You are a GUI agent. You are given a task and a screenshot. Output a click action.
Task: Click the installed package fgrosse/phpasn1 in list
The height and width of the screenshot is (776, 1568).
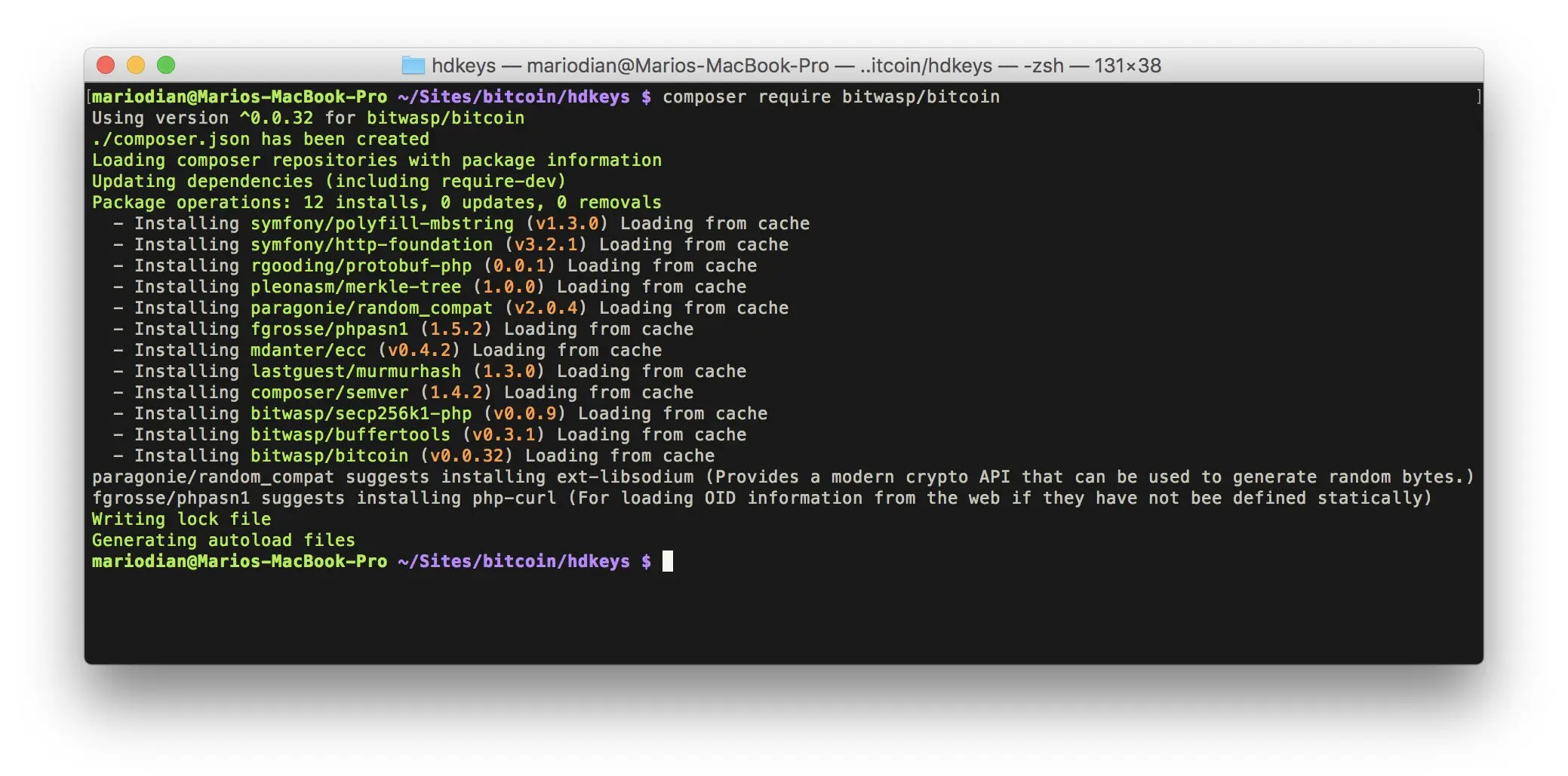click(x=329, y=329)
